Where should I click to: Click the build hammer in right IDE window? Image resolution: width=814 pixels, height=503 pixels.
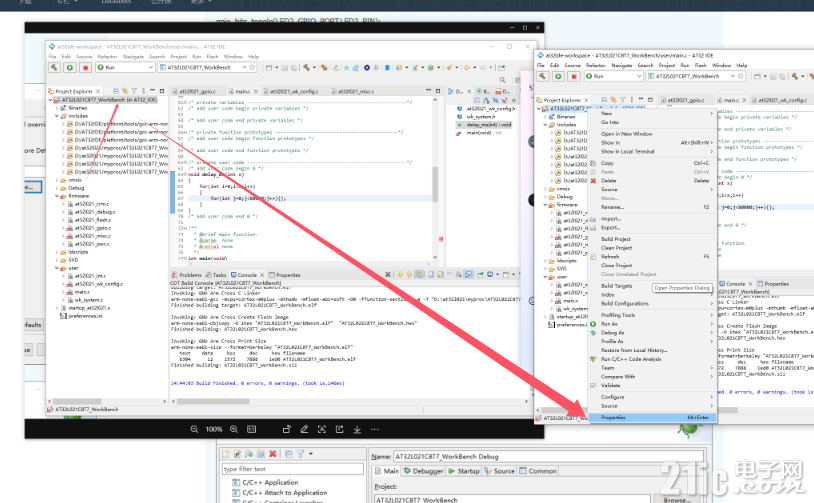point(543,76)
